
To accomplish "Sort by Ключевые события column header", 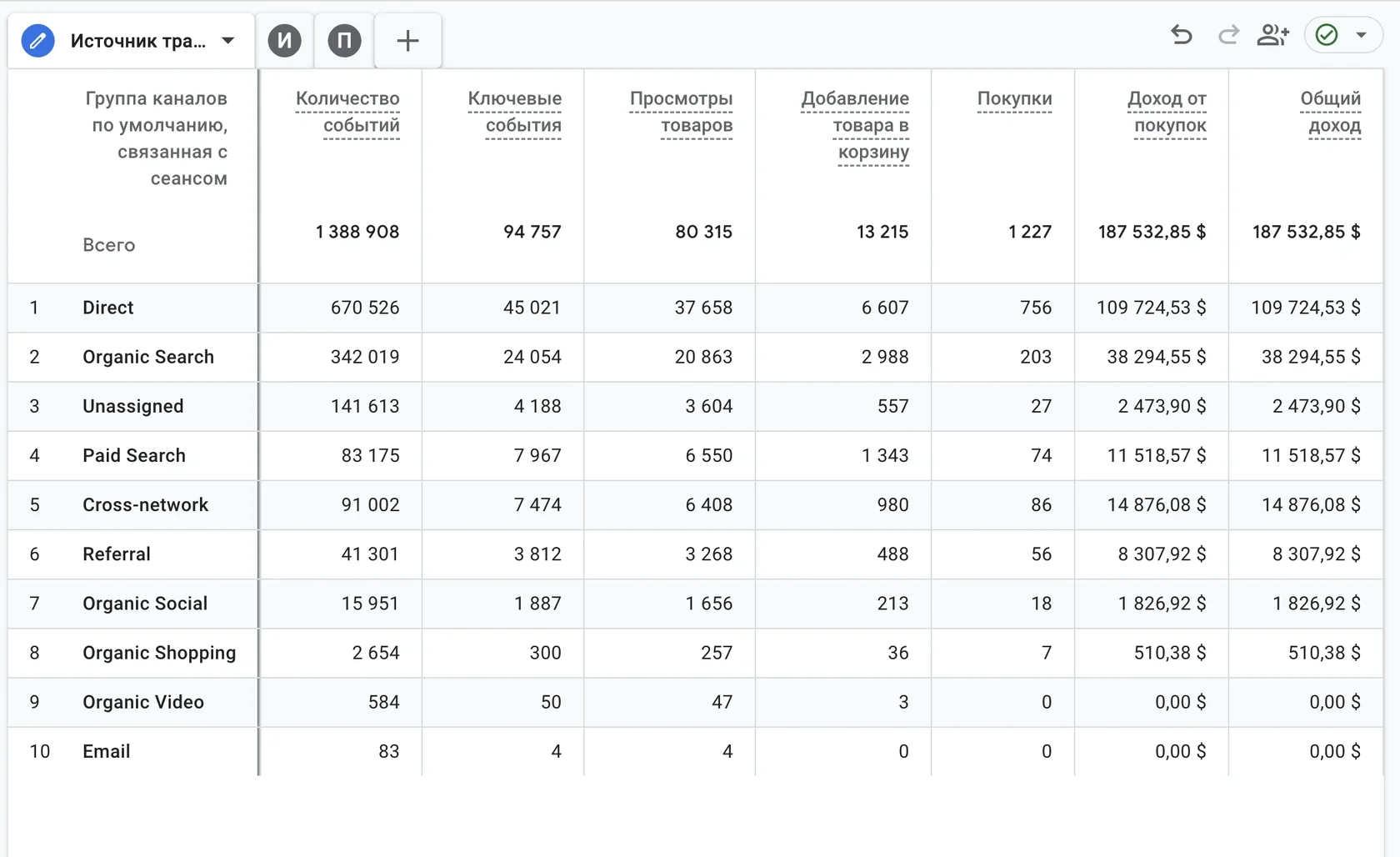I will pos(514,112).
